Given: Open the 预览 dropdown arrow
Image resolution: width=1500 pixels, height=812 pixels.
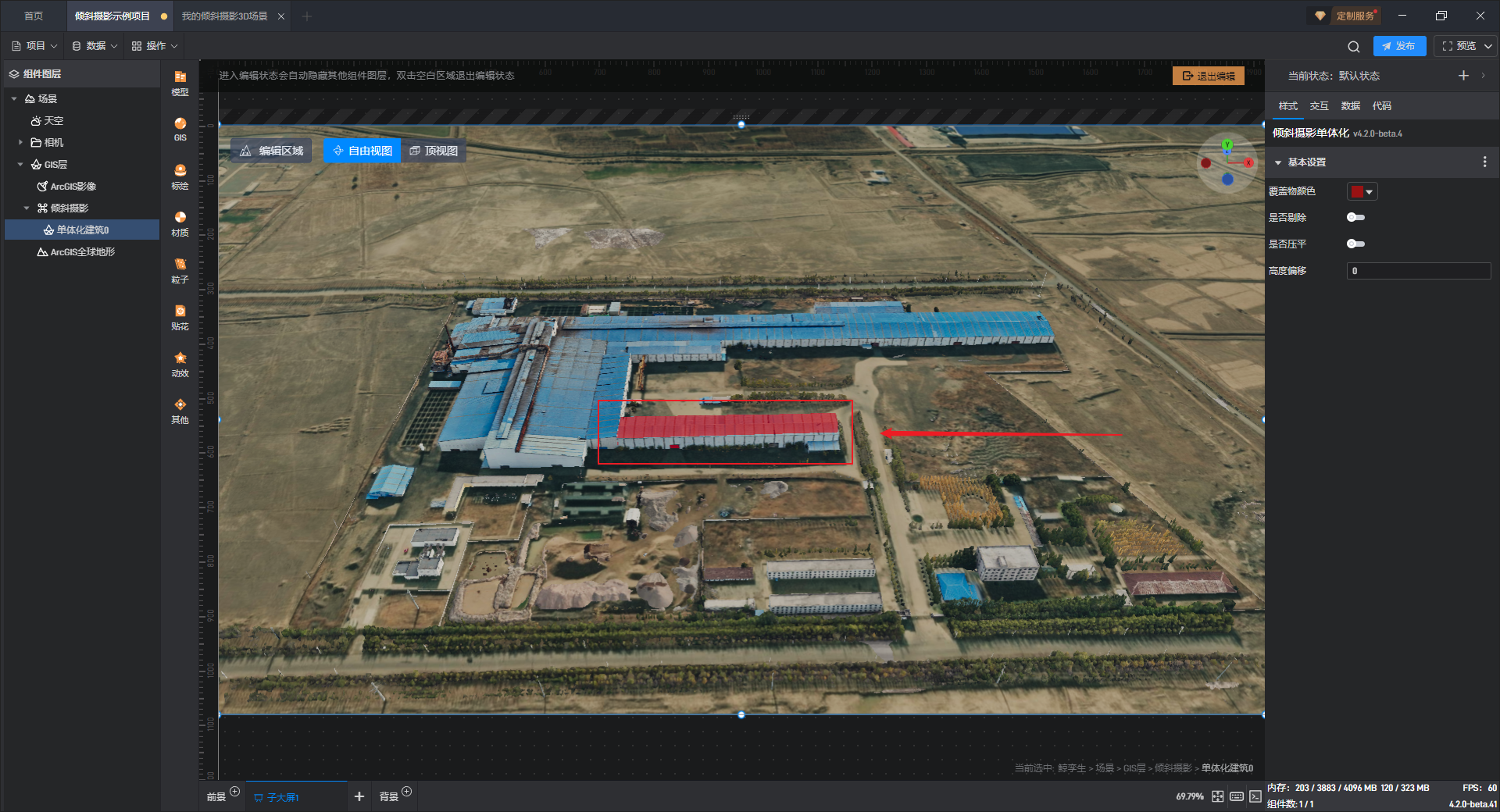Looking at the screenshot, I should coord(1487,46).
